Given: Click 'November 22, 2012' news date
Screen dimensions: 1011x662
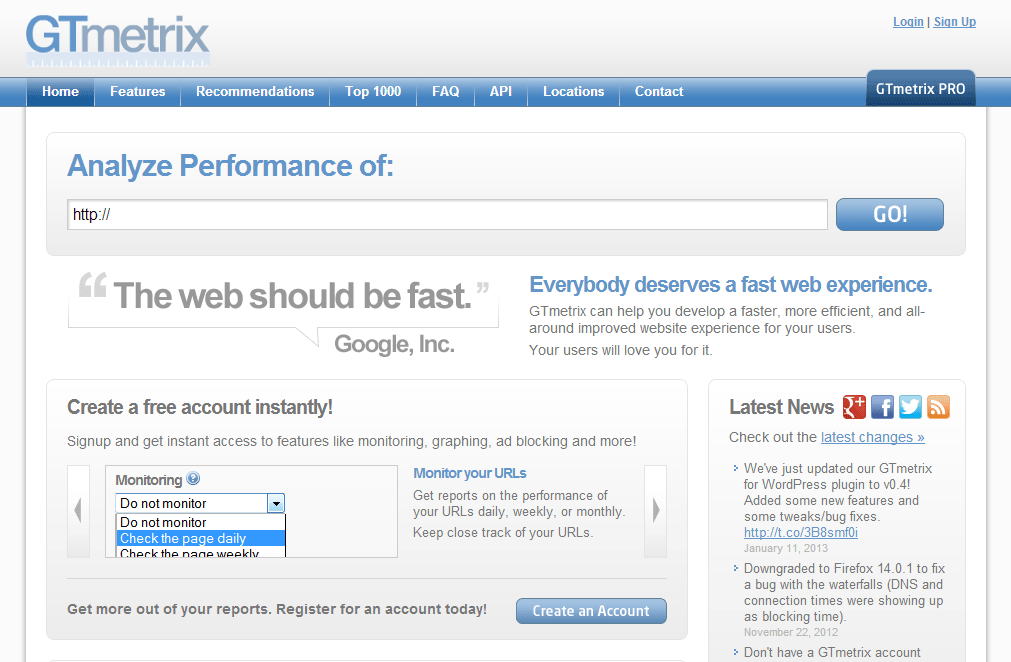Looking at the screenshot, I should pyautogui.click(x=791, y=632).
